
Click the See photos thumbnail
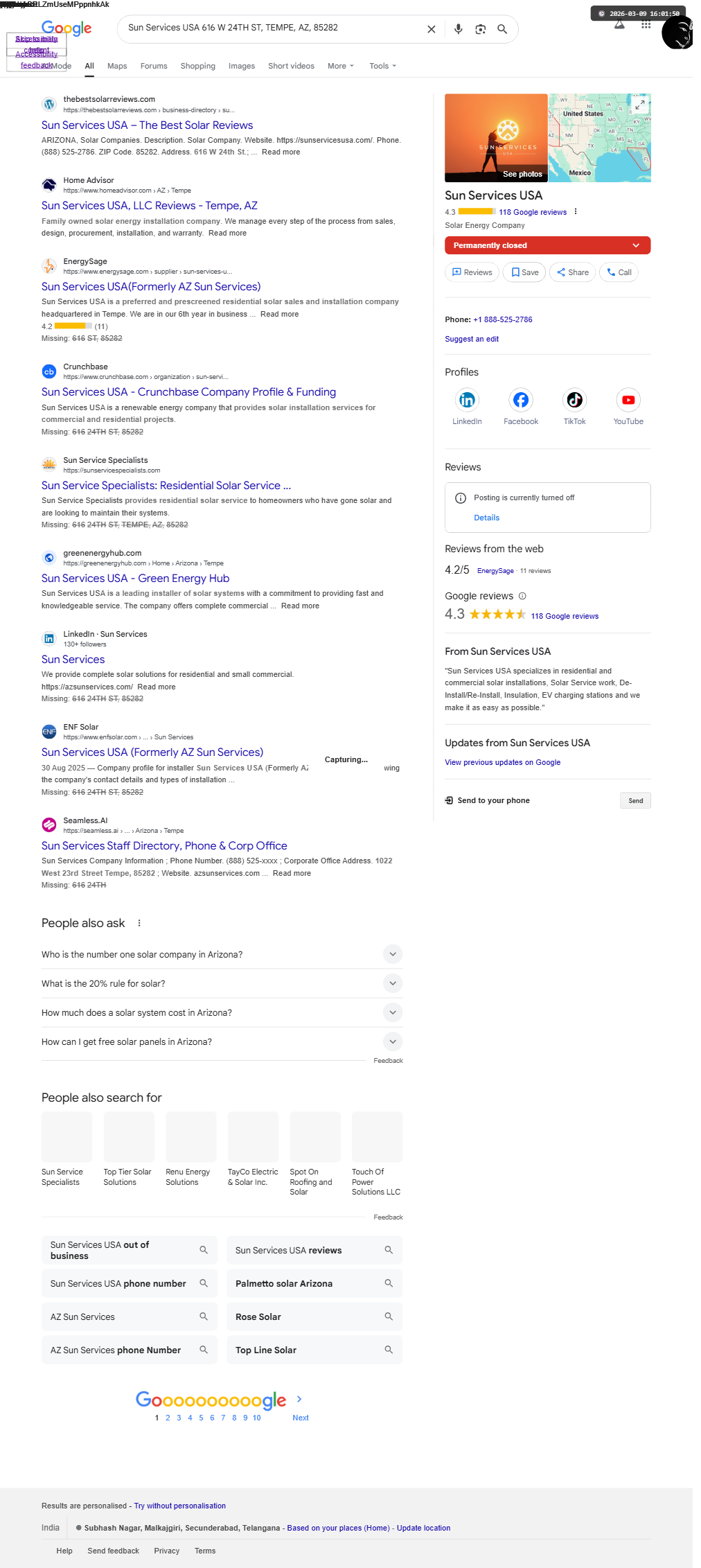(x=496, y=138)
